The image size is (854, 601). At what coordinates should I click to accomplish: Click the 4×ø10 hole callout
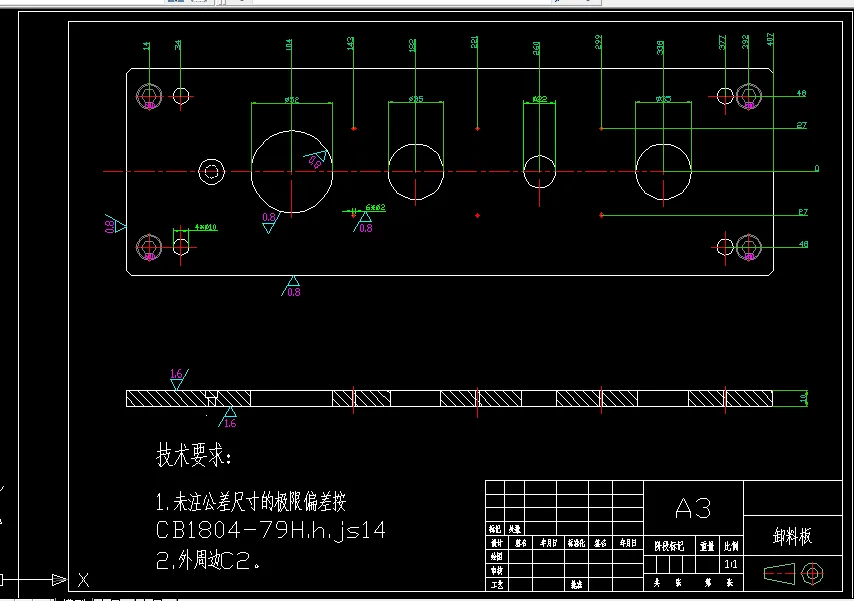pos(205,227)
